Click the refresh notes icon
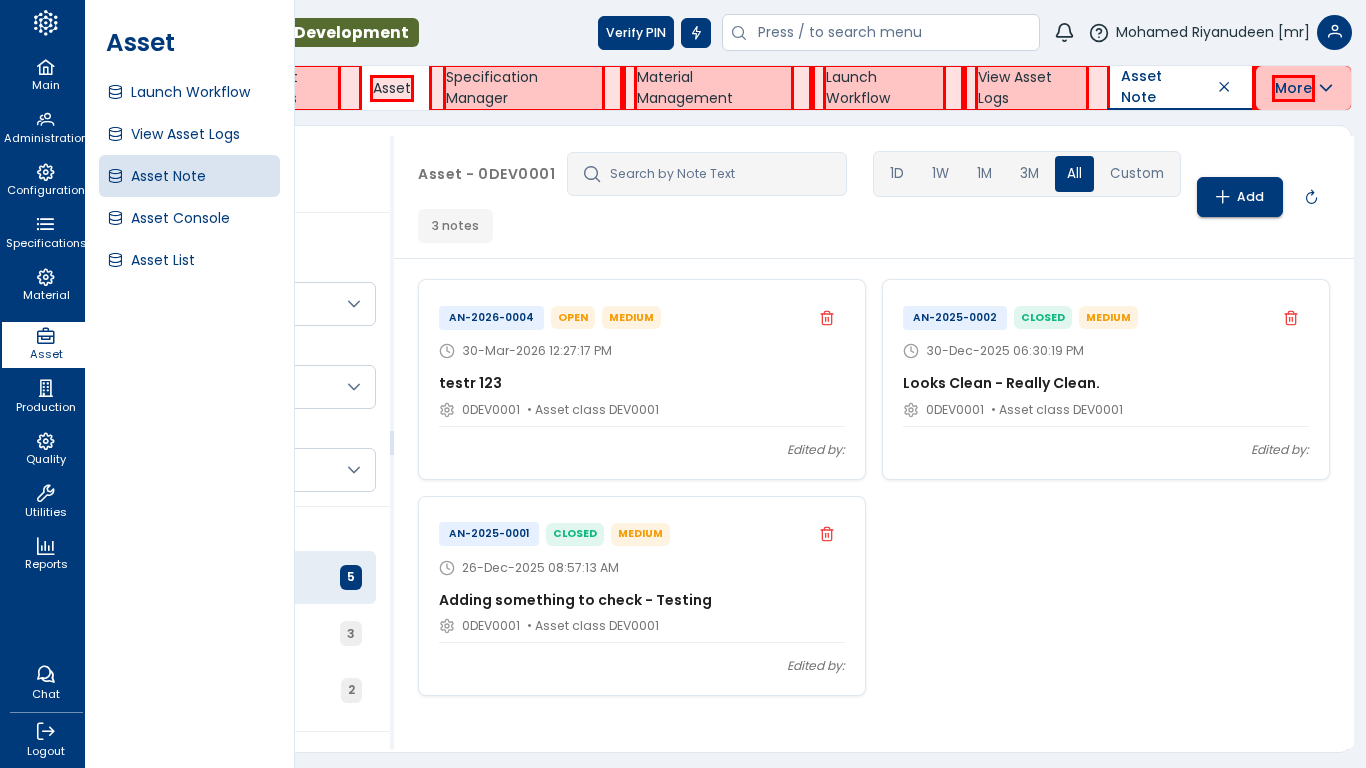The height and width of the screenshot is (768, 1366). tap(1311, 197)
